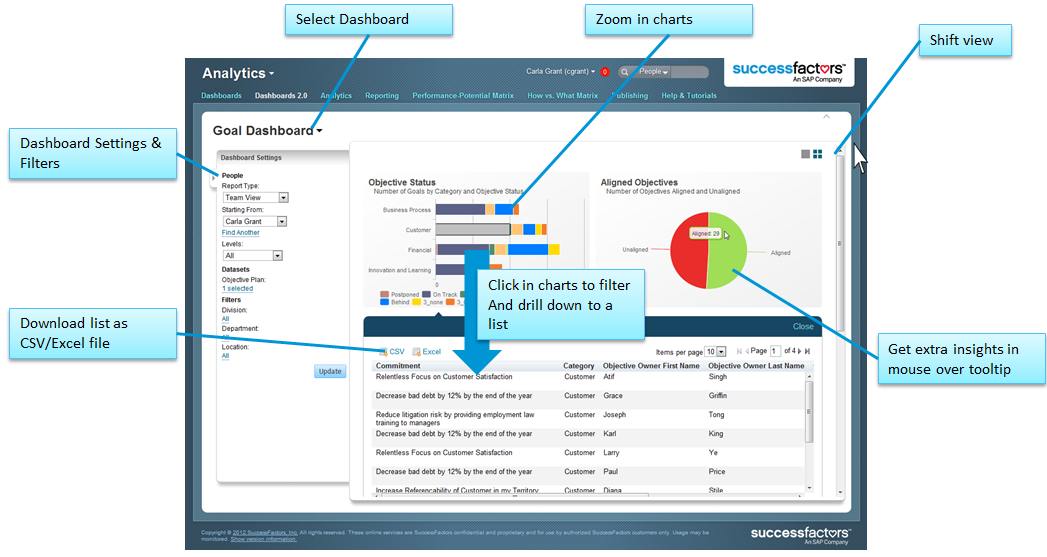Click the People search input field
This screenshot has width=1047, height=557.
pyautogui.click(x=689, y=71)
